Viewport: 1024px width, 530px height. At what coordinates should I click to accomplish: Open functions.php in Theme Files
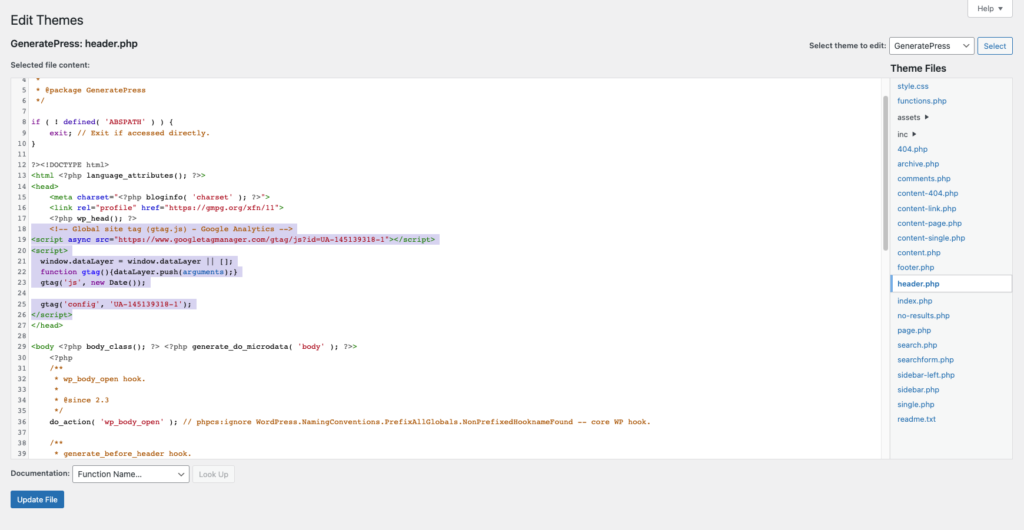click(921, 101)
